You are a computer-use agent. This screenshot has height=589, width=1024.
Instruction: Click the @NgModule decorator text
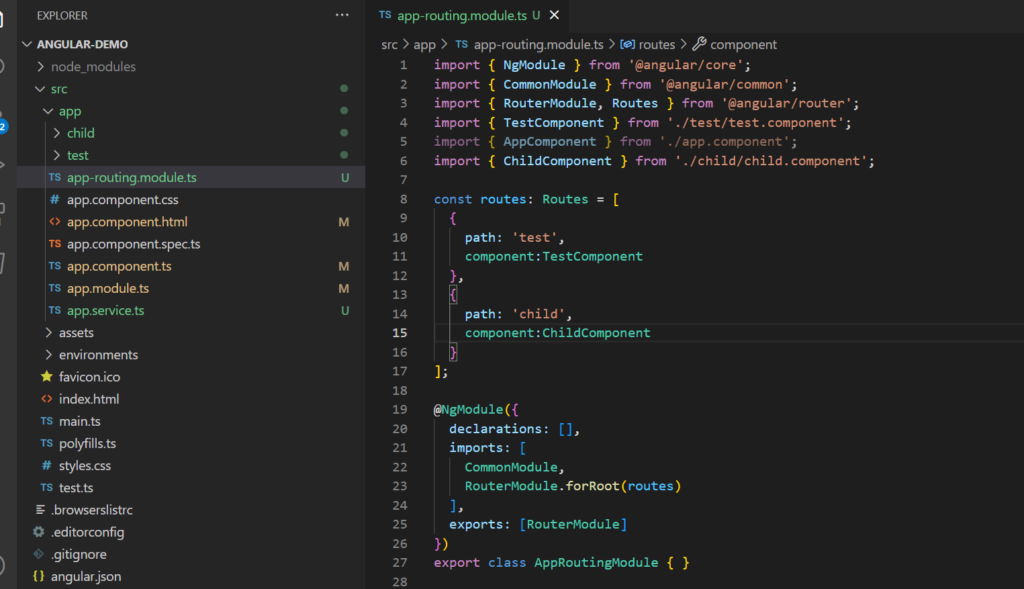468,409
